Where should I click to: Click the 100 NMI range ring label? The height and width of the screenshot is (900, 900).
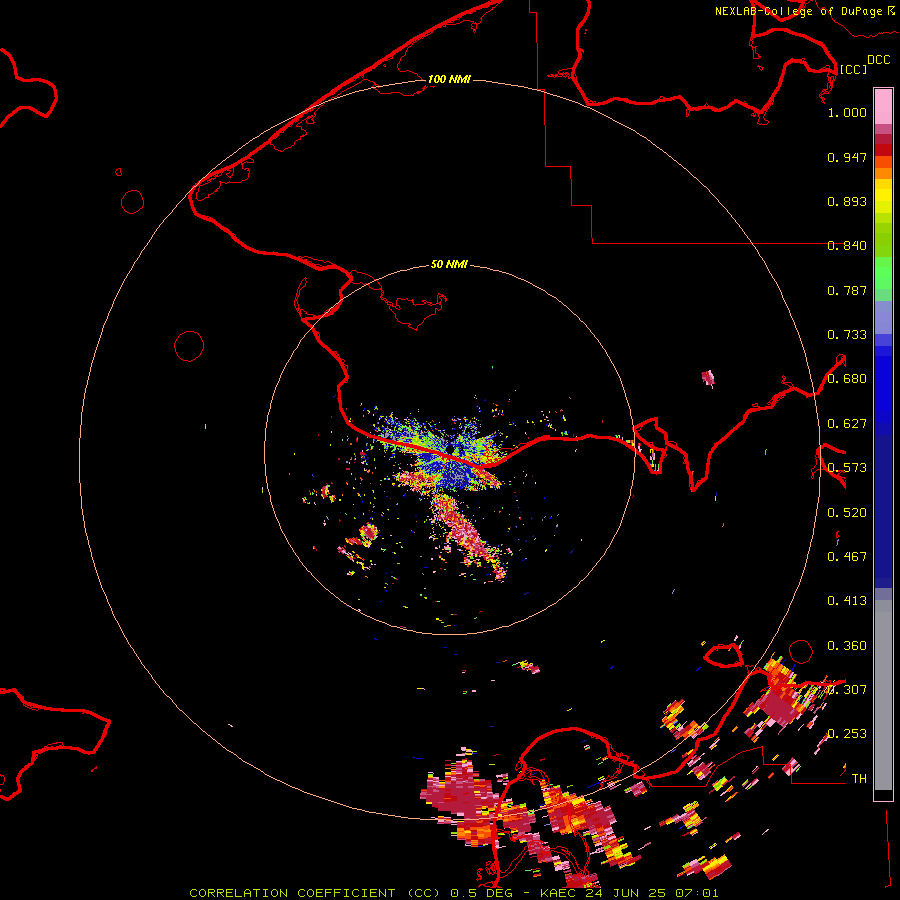tap(449, 79)
